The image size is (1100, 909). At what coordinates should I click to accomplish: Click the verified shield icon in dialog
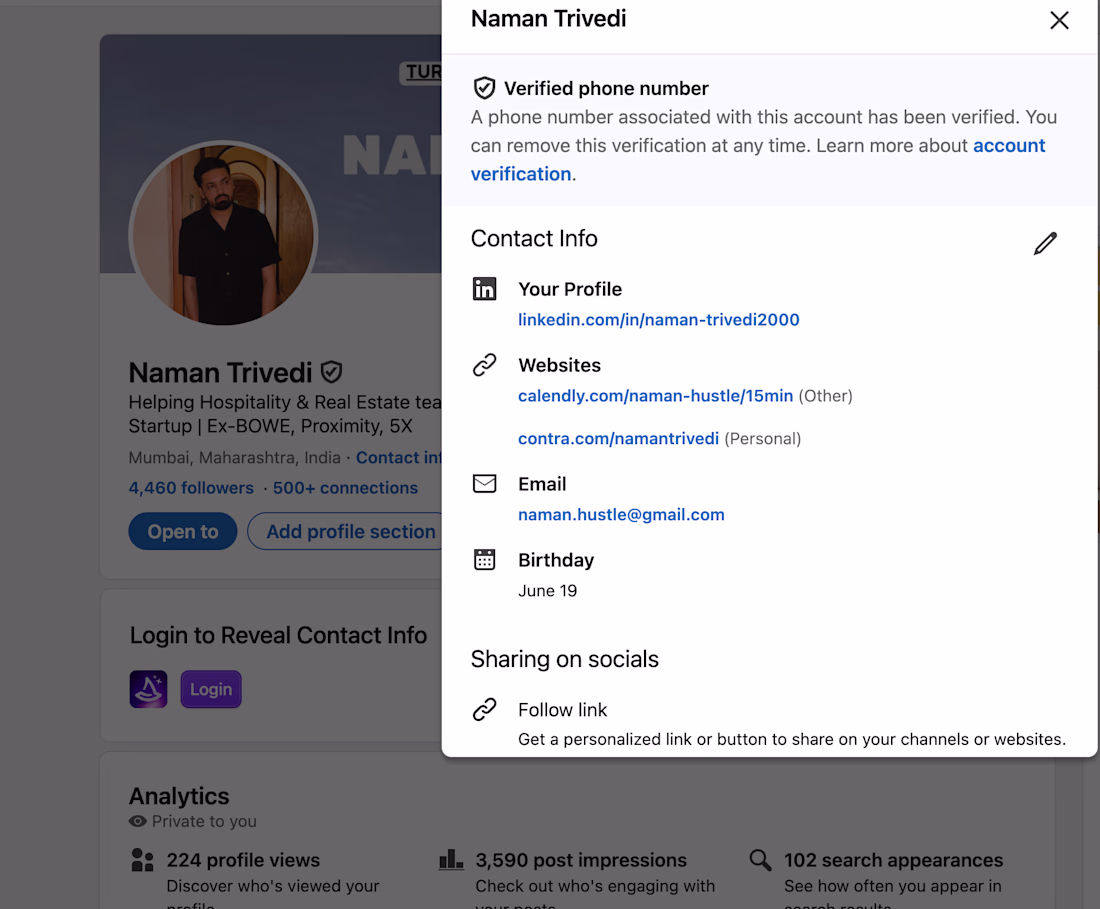(x=484, y=88)
